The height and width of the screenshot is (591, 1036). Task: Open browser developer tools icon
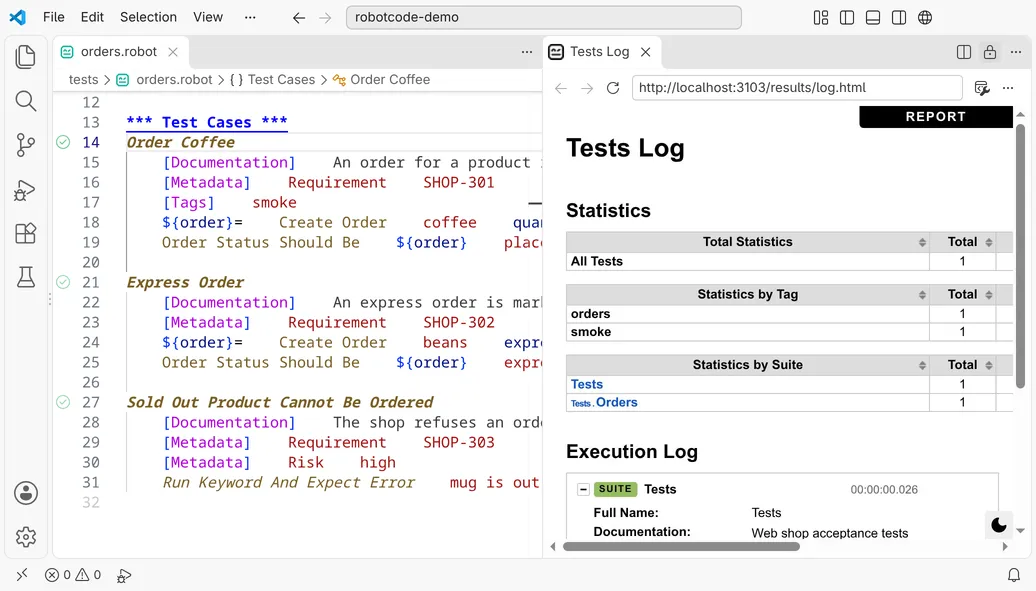click(982, 88)
